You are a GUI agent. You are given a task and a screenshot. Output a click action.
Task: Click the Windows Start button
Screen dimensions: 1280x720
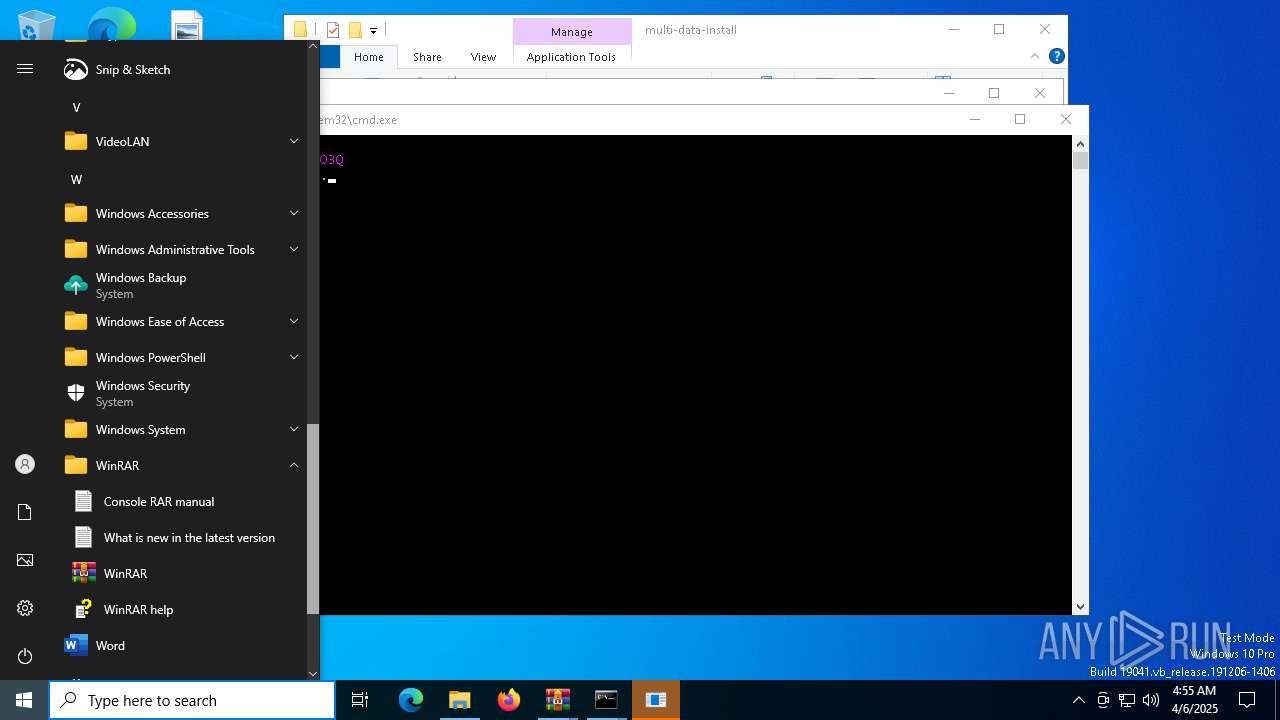[24, 700]
